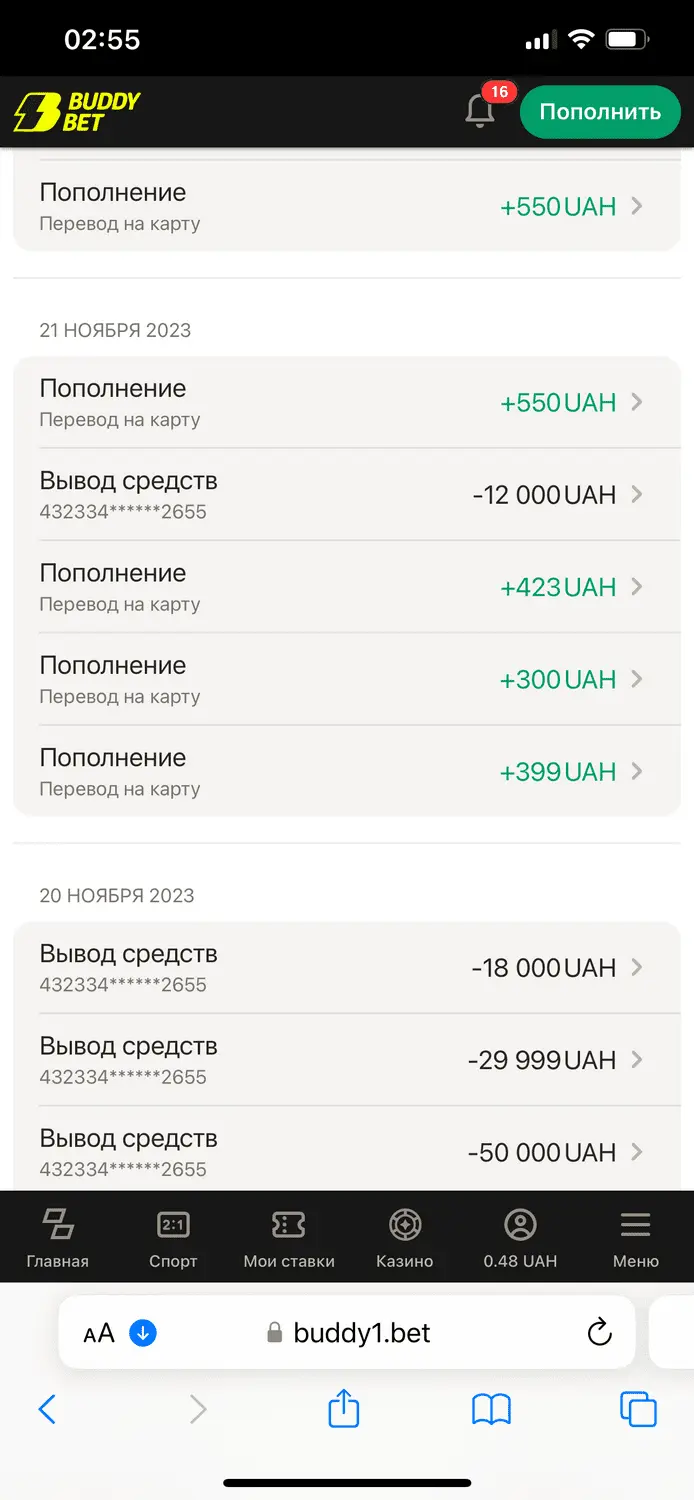694x1500 pixels.
Task: Expand the -50 000 UAH withdrawal chevron
Action: 637,1152
